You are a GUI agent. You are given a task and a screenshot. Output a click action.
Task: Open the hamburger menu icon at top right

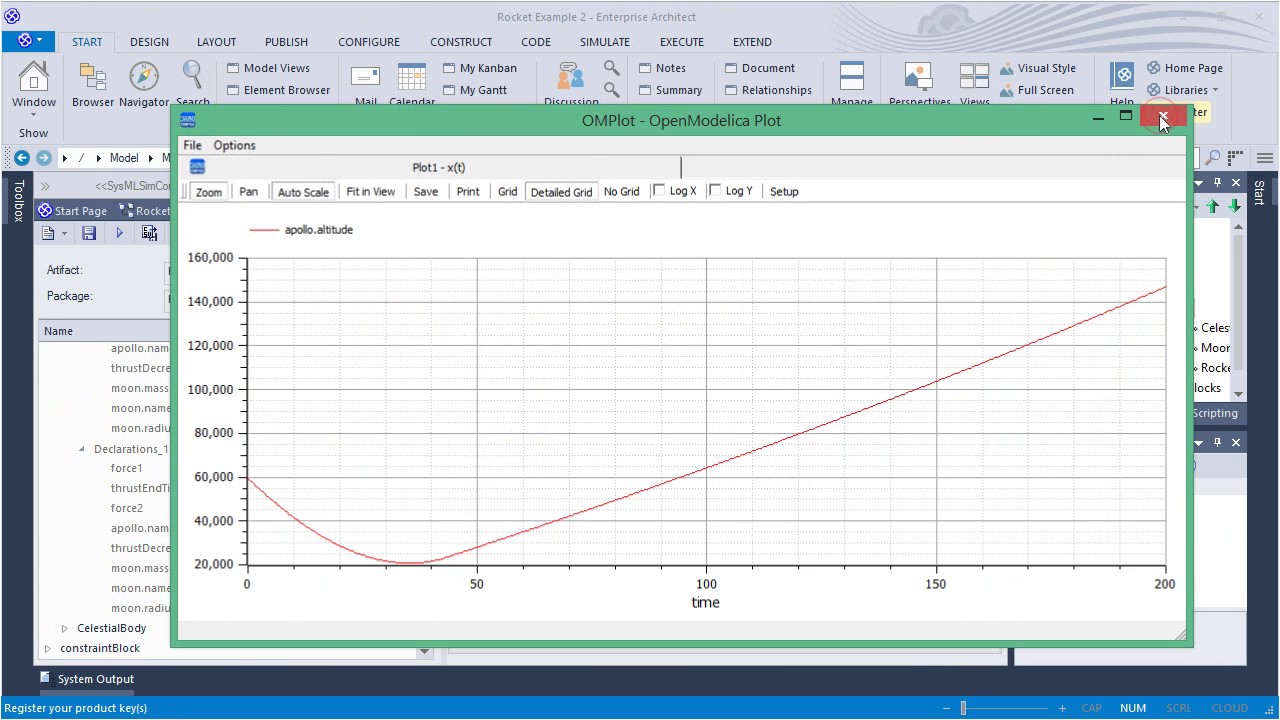(x=1265, y=158)
